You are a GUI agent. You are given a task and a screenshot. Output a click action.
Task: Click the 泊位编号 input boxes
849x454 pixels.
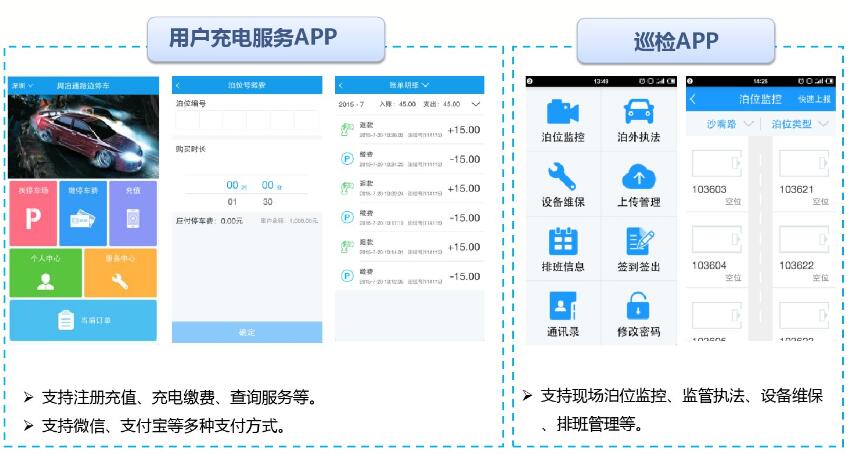coord(246,121)
